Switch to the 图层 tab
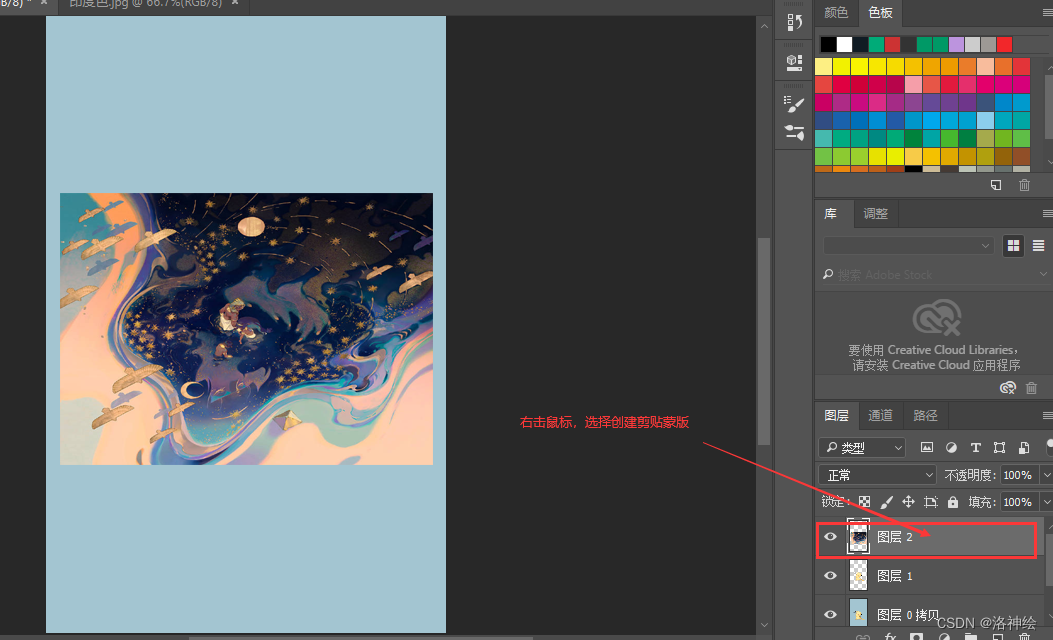Viewport: 1053px width, 640px height. click(837, 416)
